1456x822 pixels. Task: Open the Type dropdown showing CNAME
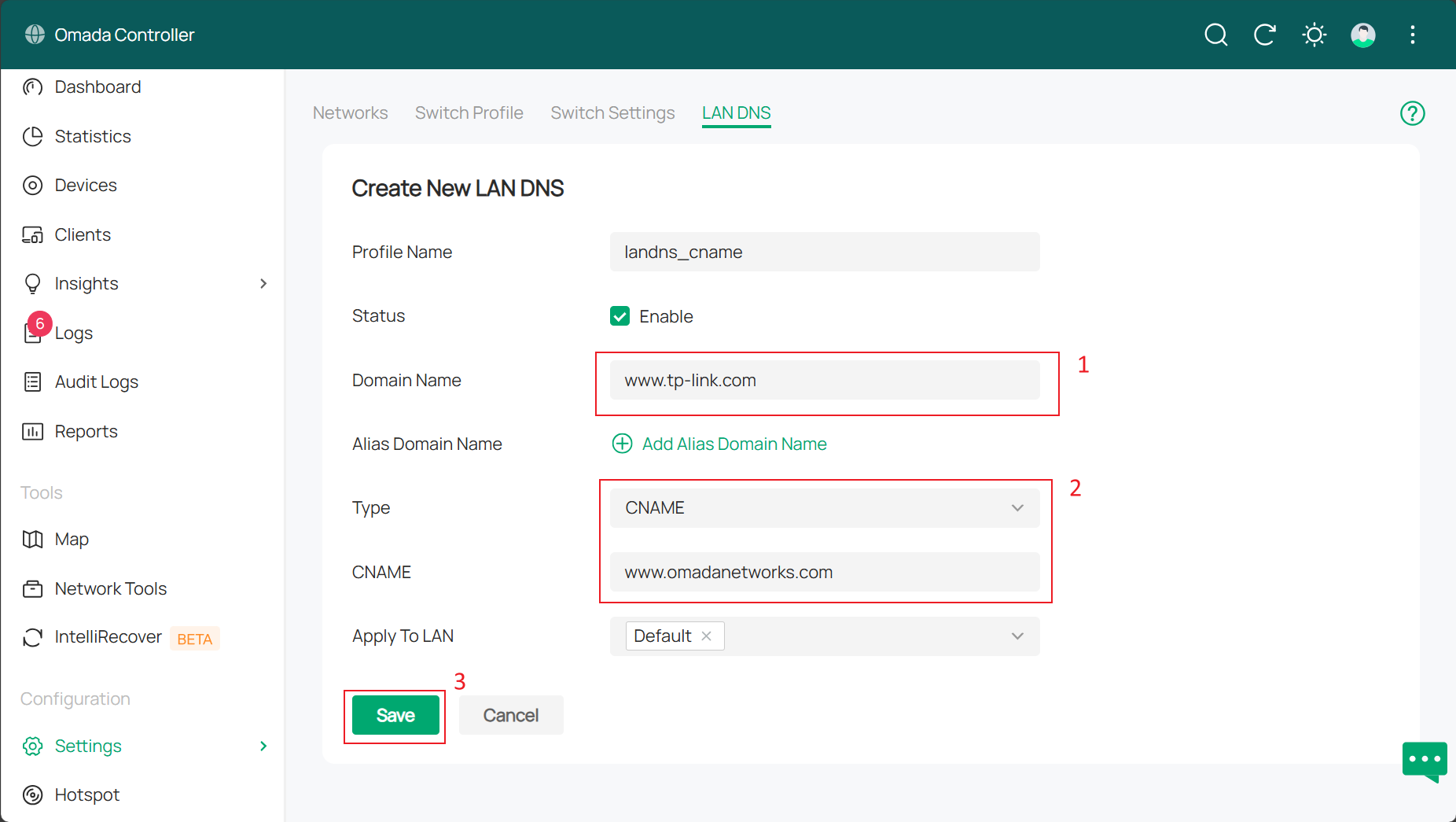tap(824, 508)
